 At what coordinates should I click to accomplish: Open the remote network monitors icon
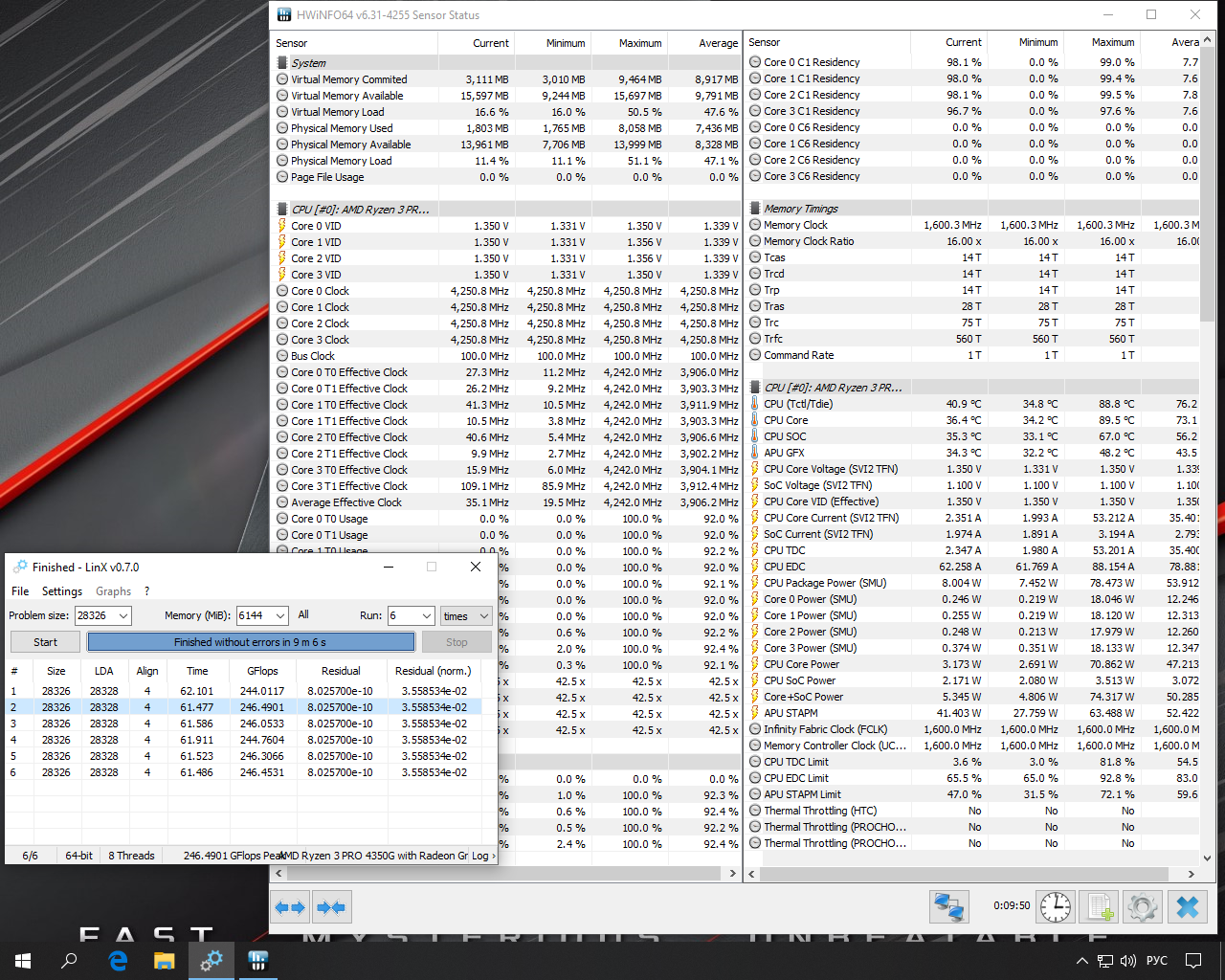tap(948, 906)
